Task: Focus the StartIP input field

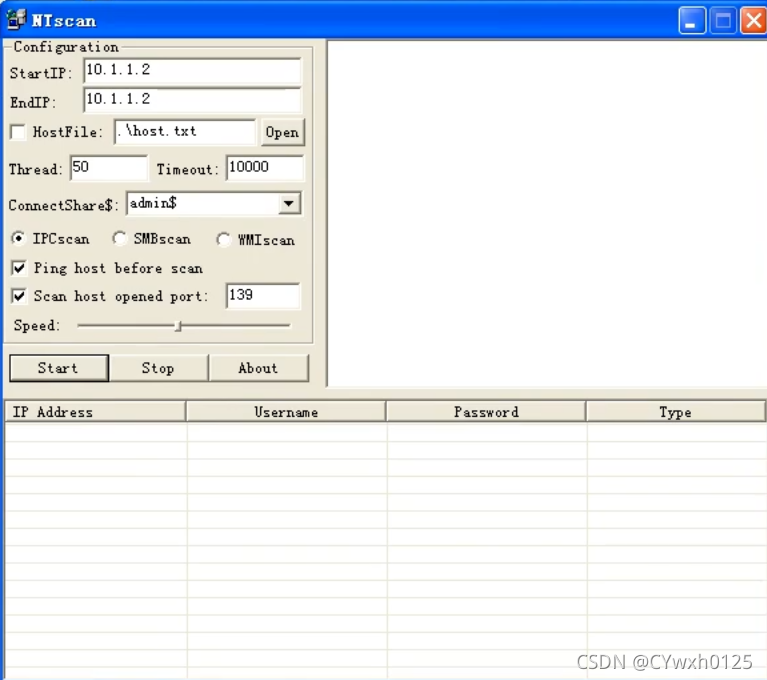Action: coord(192,71)
